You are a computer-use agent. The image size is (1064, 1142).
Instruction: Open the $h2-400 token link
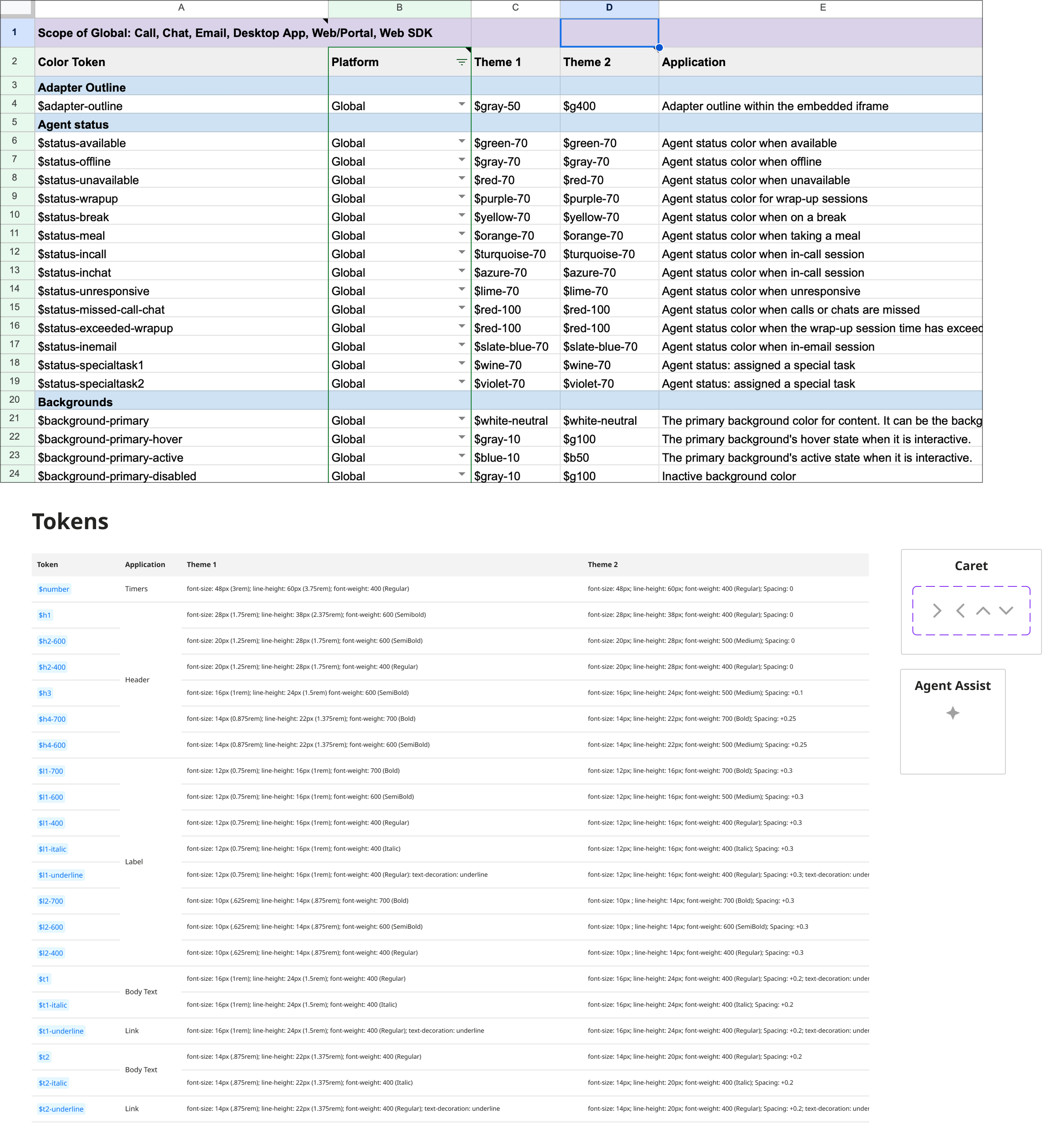pyautogui.click(x=52, y=667)
